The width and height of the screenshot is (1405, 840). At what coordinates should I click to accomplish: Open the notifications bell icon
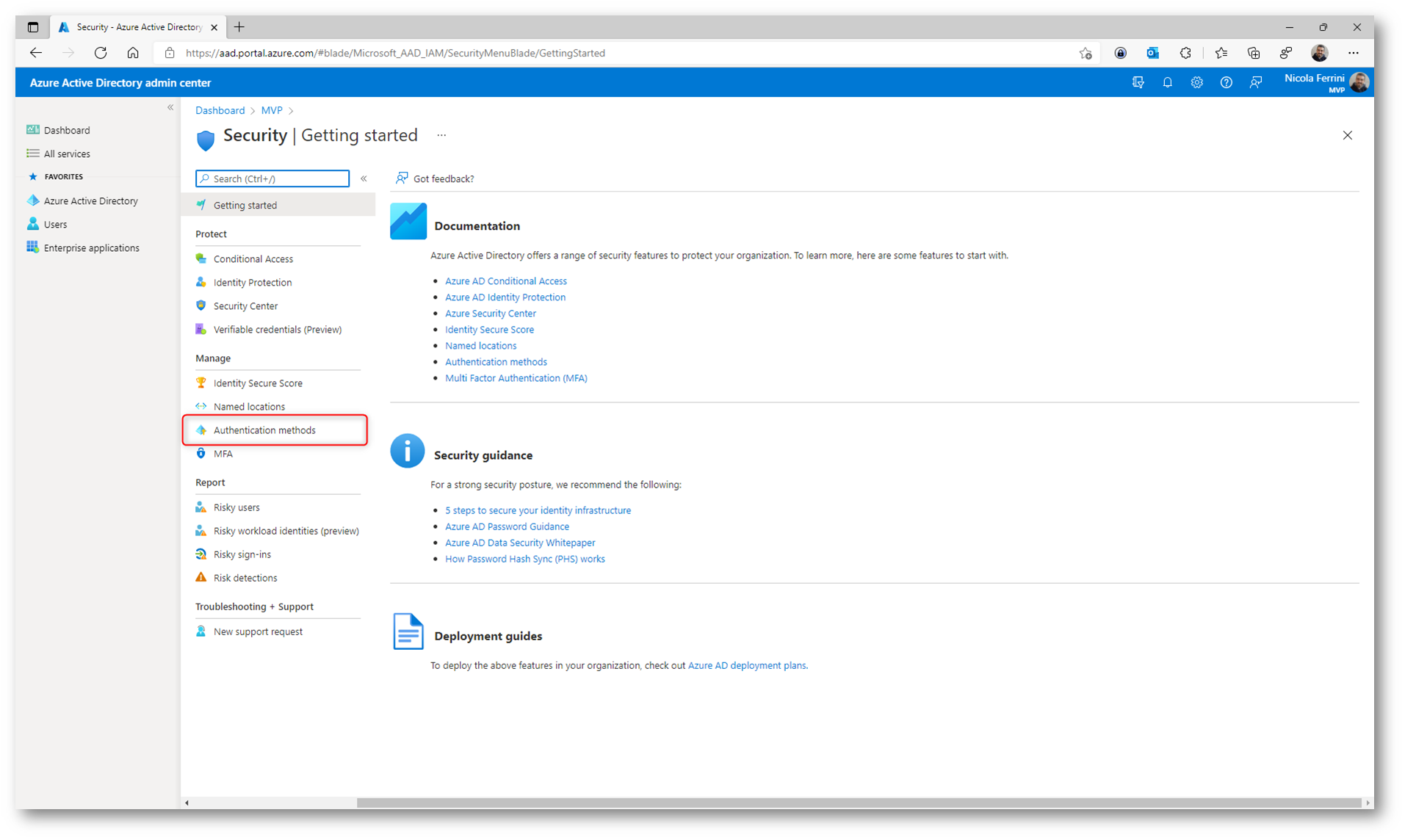point(1167,83)
